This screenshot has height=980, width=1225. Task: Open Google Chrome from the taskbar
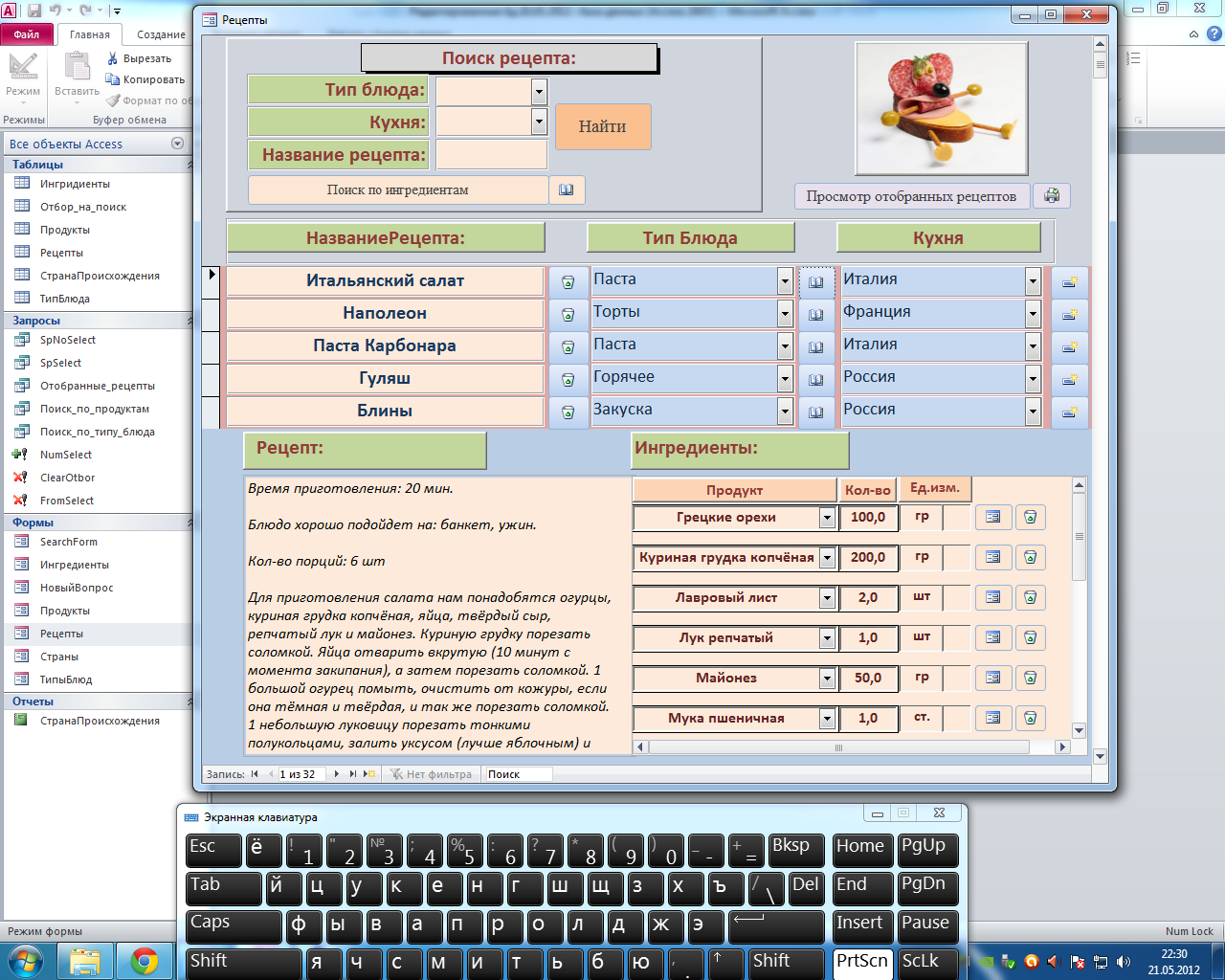[x=145, y=961]
